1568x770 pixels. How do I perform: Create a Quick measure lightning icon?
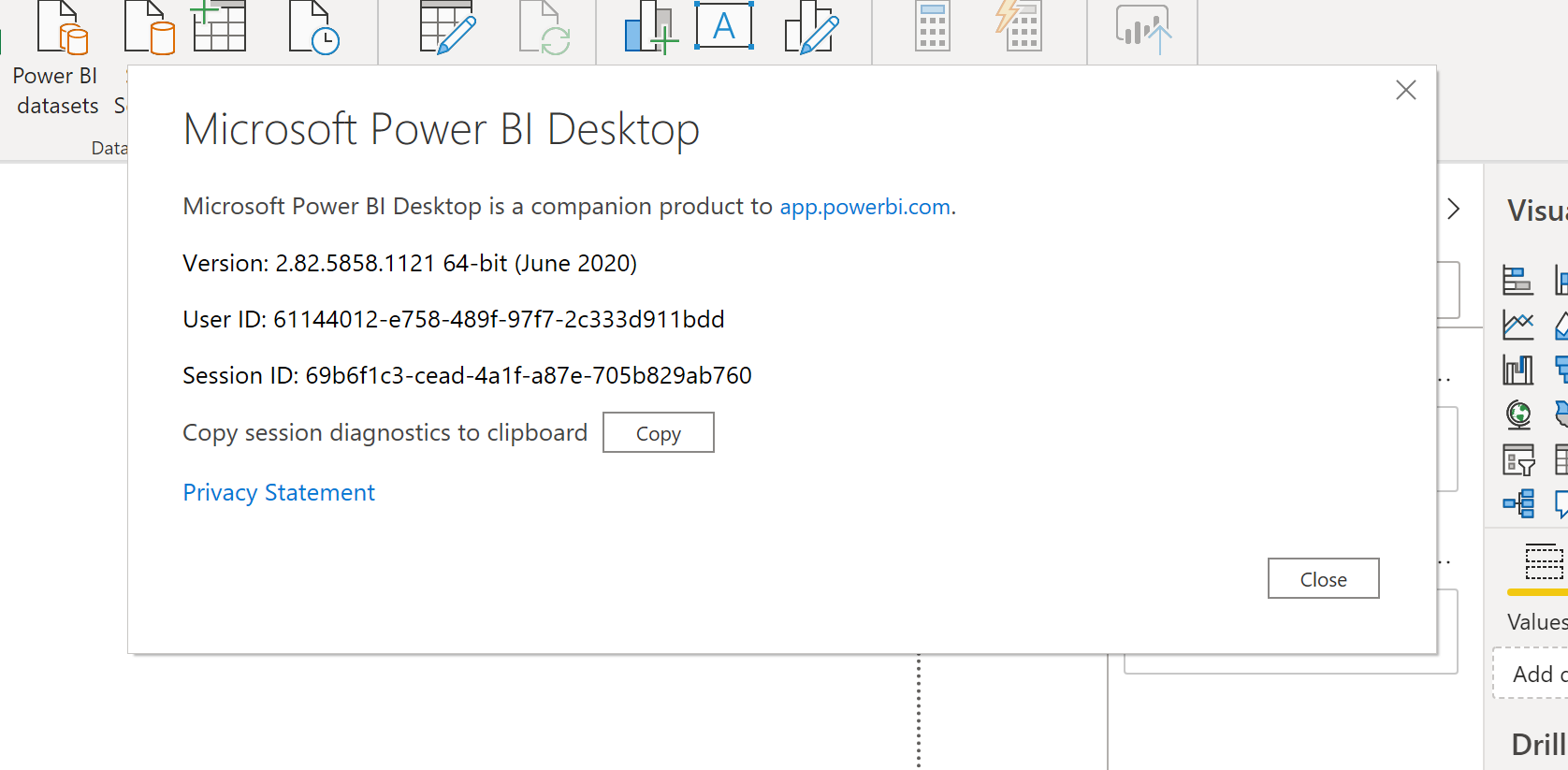(x=1019, y=25)
